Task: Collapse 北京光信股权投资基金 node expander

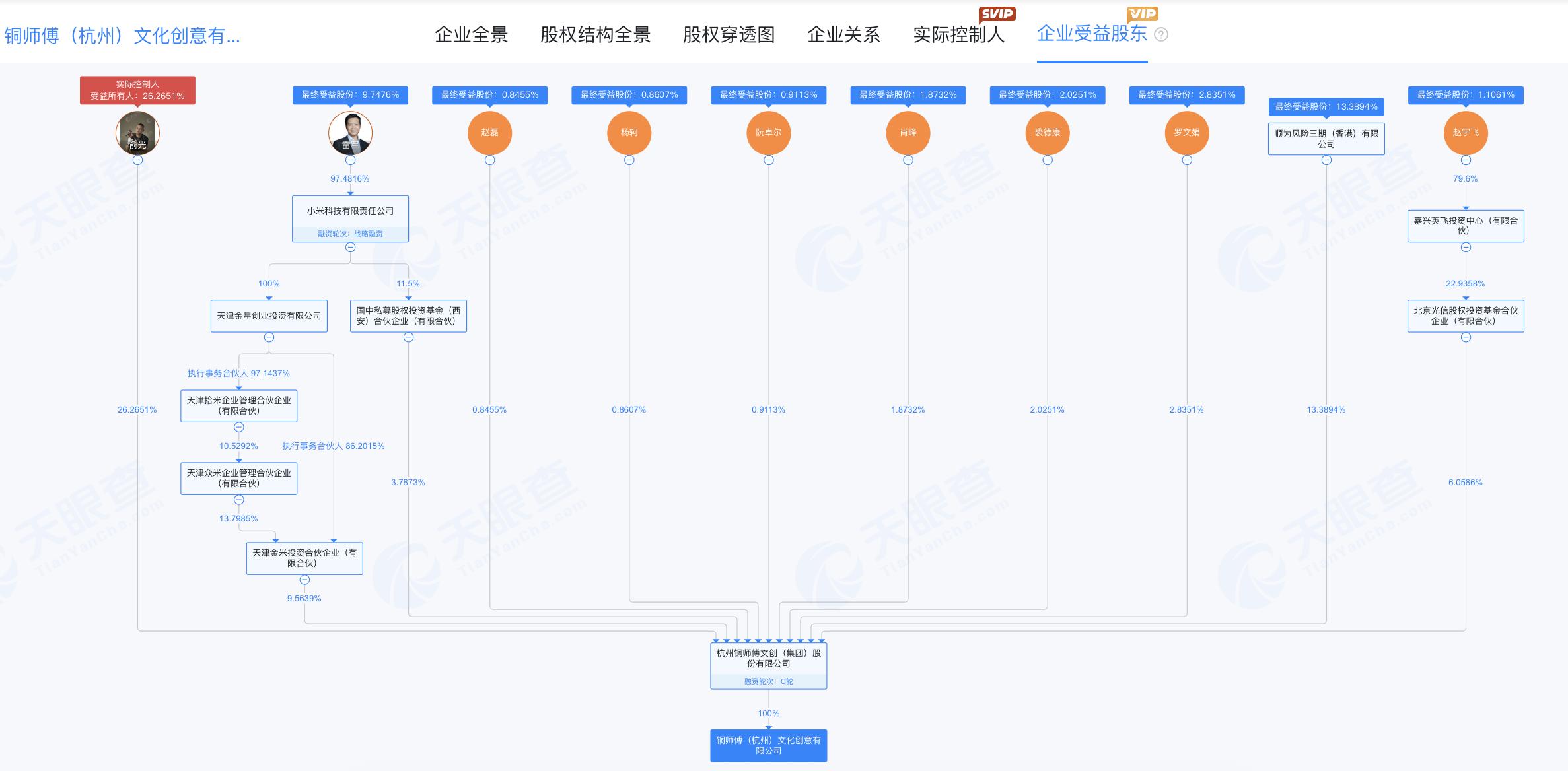Action: (x=1466, y=337)
